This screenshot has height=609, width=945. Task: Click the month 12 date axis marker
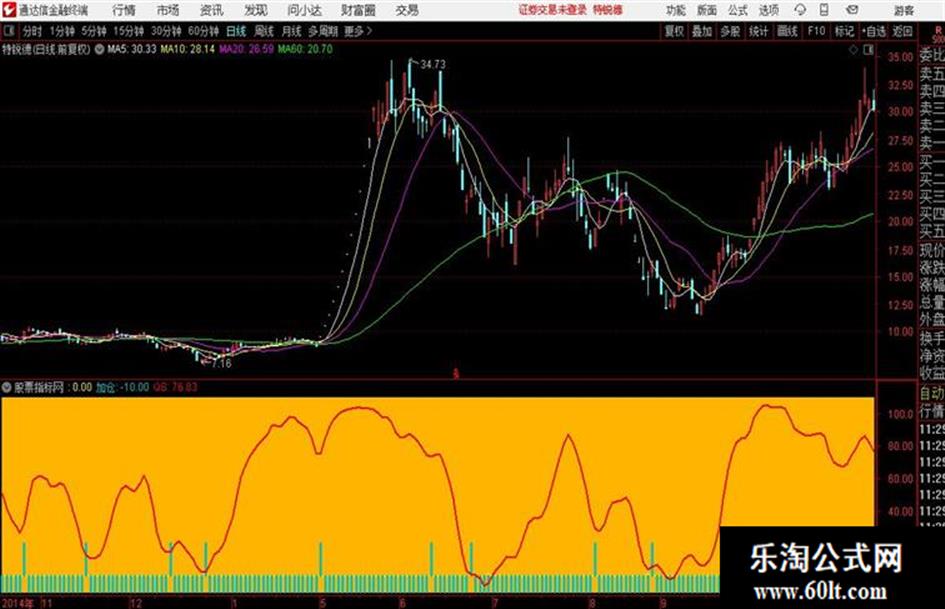pos(136,603)
